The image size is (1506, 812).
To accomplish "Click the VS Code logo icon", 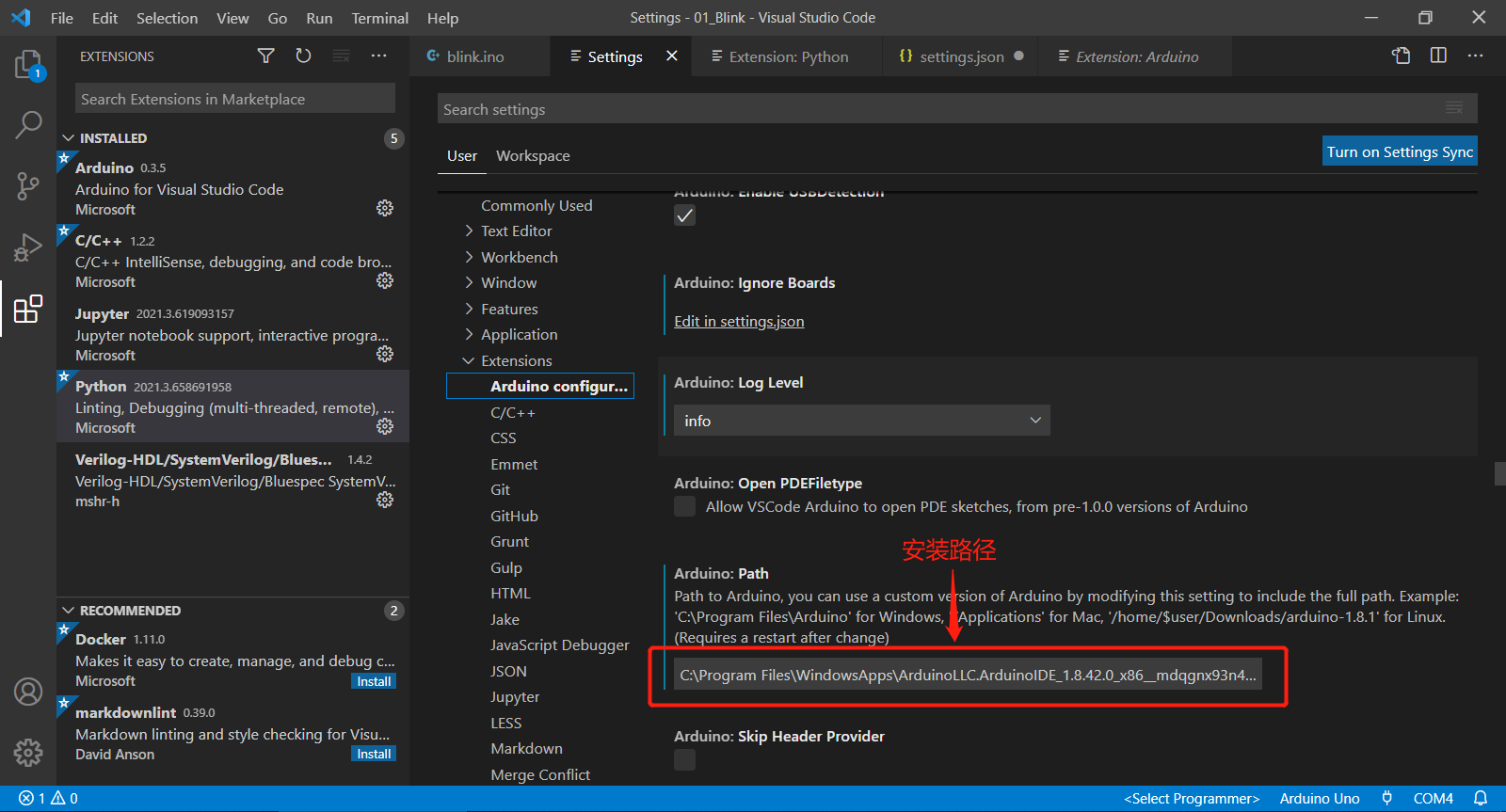I will [21, 18].
